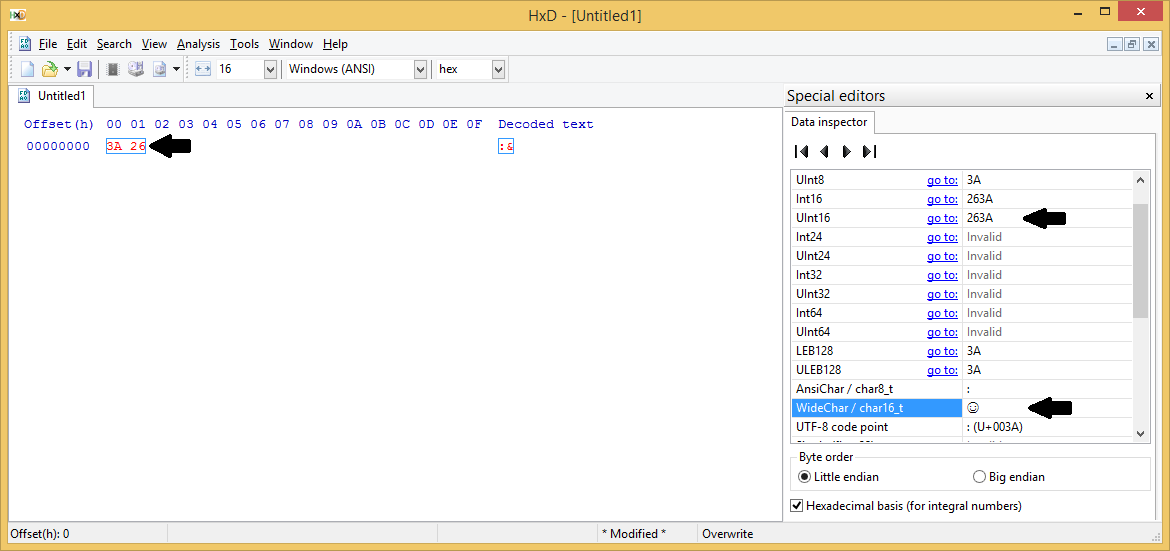Click the UInt8 value 3A

tap(974, 180)
